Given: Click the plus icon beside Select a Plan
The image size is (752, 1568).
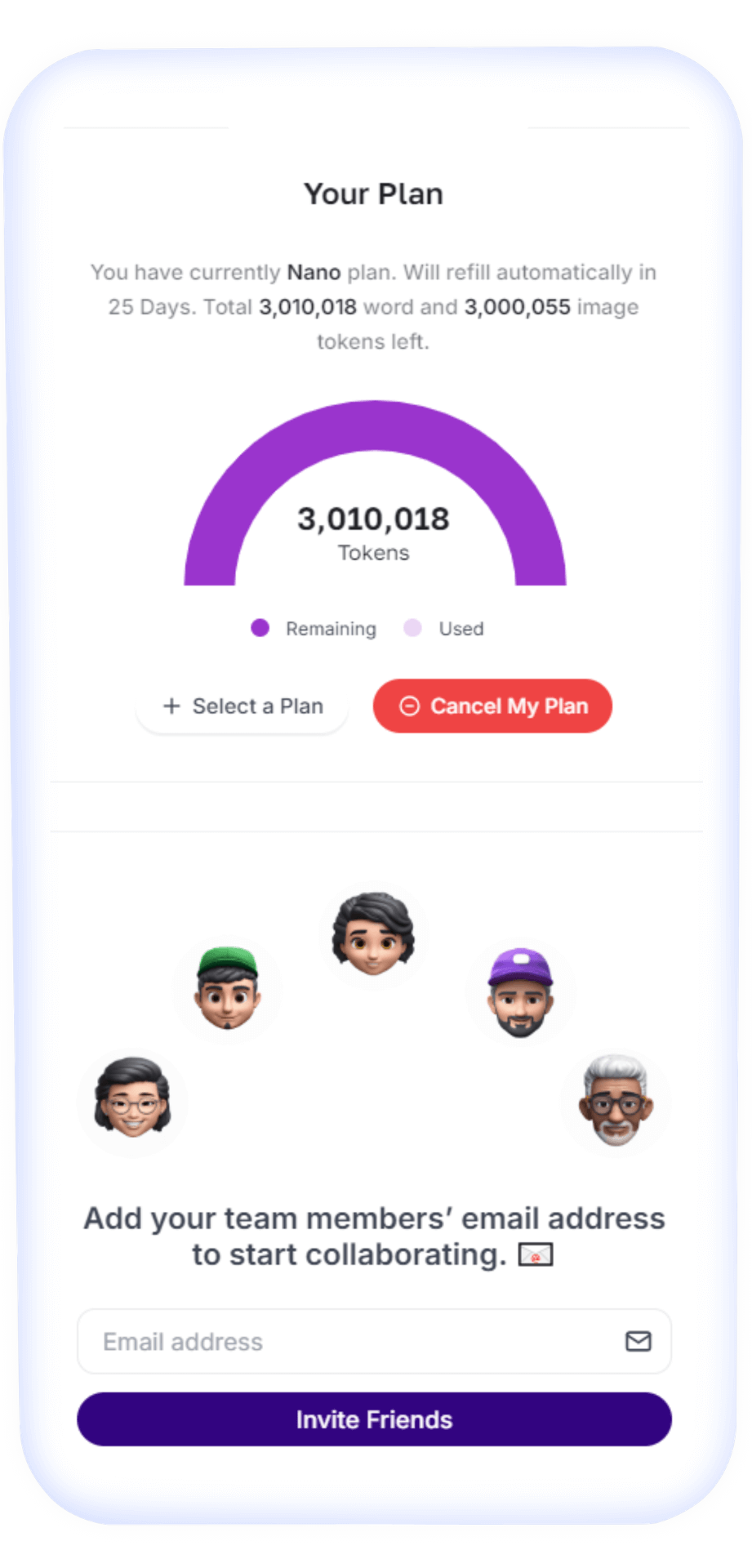Looking at the screenshot, I should 171,706.
